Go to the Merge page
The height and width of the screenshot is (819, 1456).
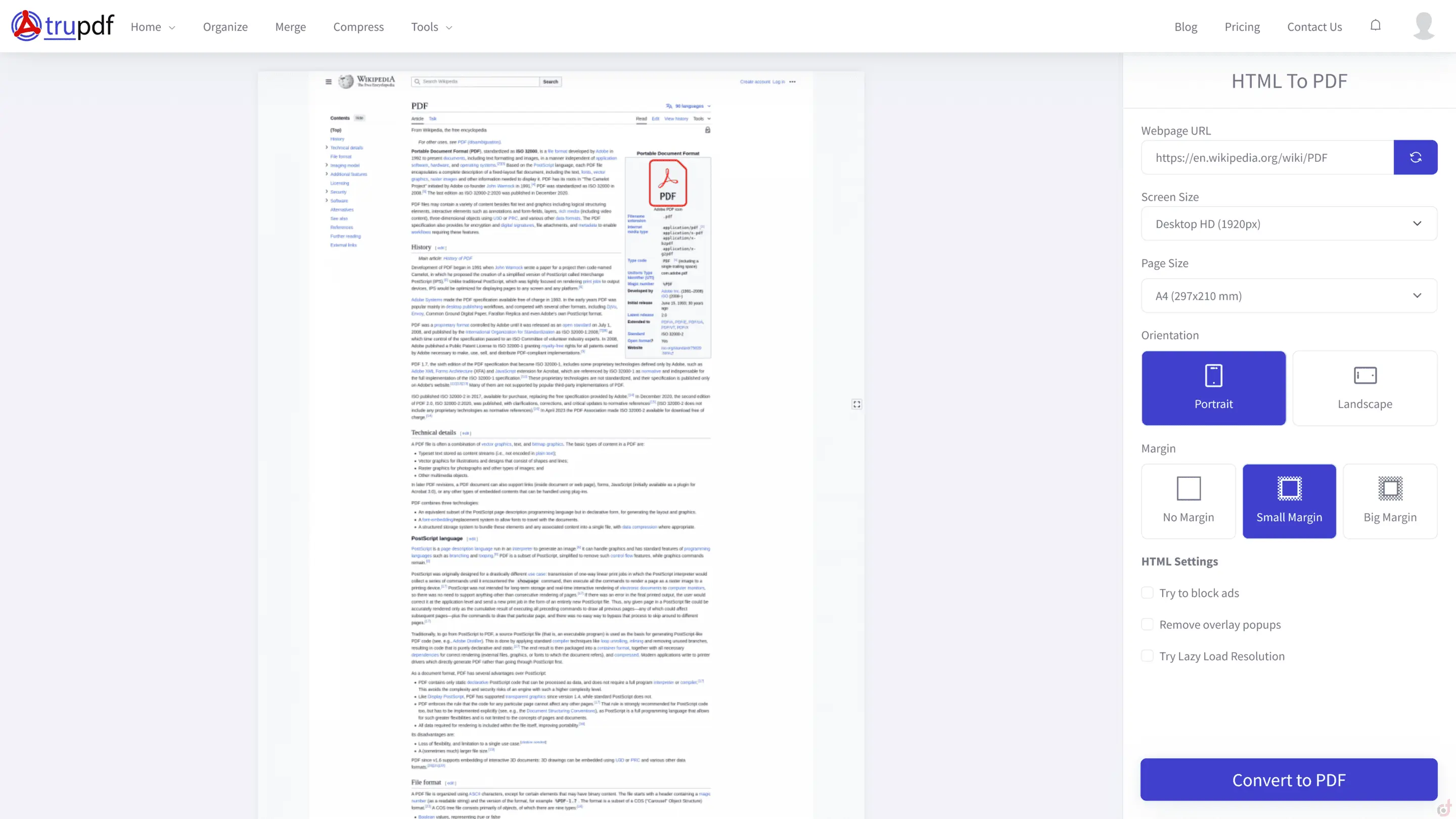290,27
